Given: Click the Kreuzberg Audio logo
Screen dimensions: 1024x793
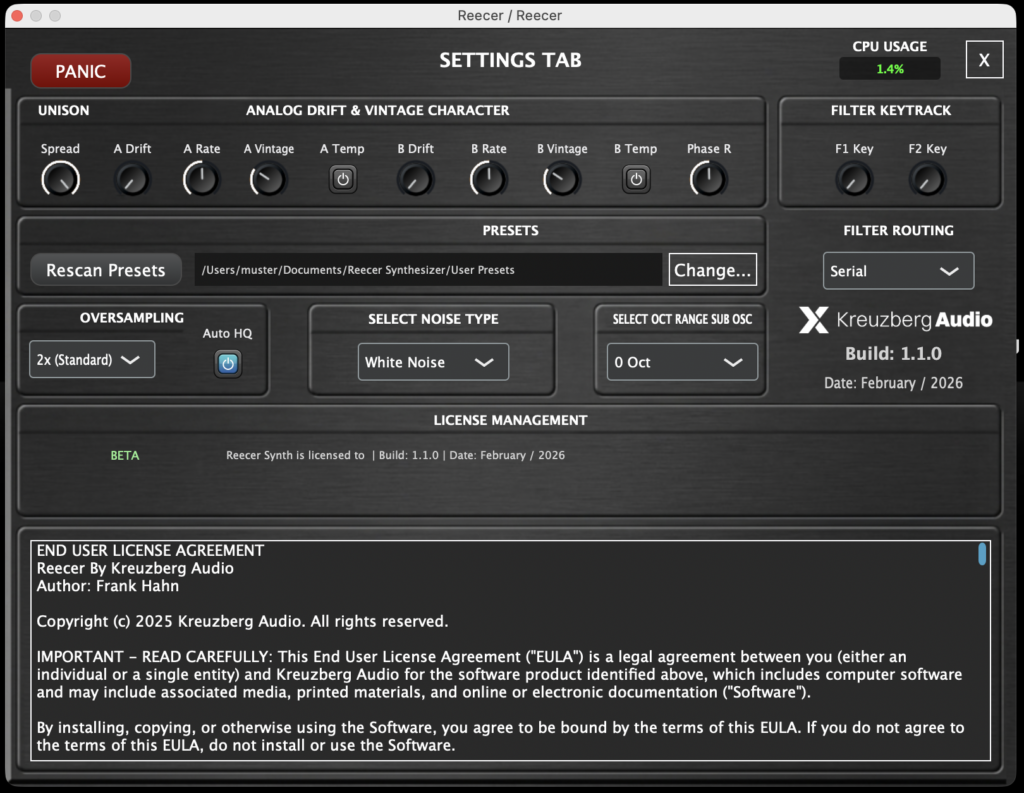Looking at the screenshot, I should pos(896,320).
